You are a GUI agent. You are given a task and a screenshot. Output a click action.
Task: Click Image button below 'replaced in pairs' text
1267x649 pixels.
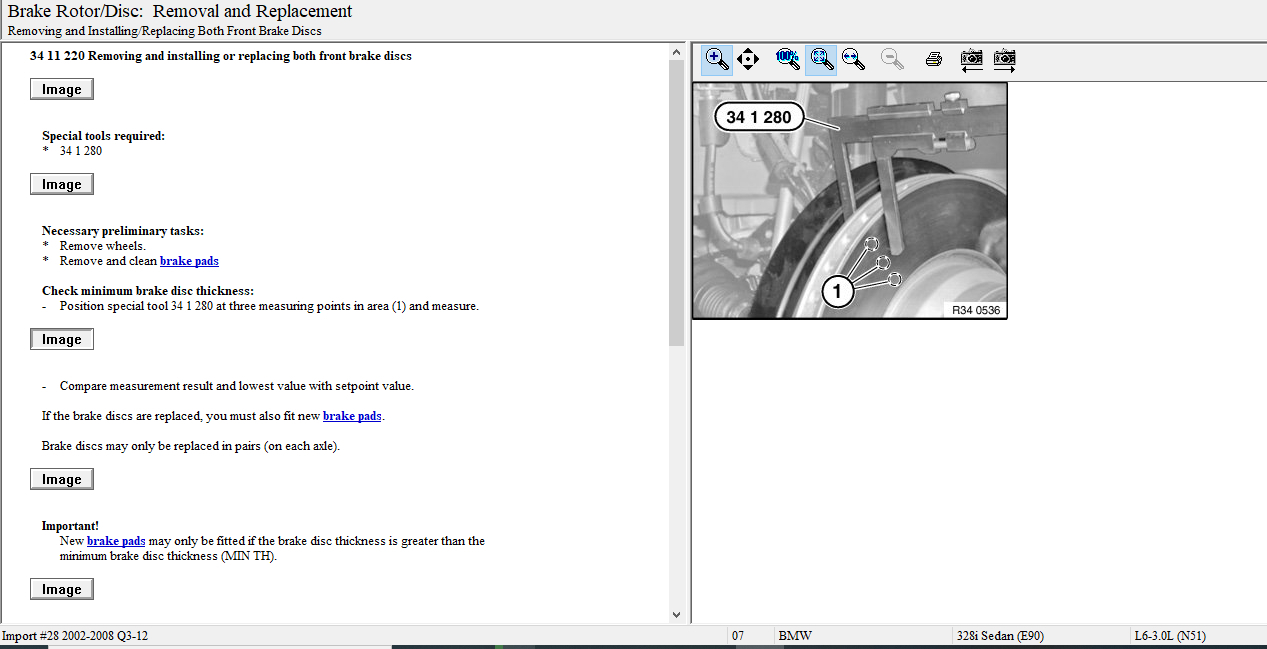(x=62, y=479)
